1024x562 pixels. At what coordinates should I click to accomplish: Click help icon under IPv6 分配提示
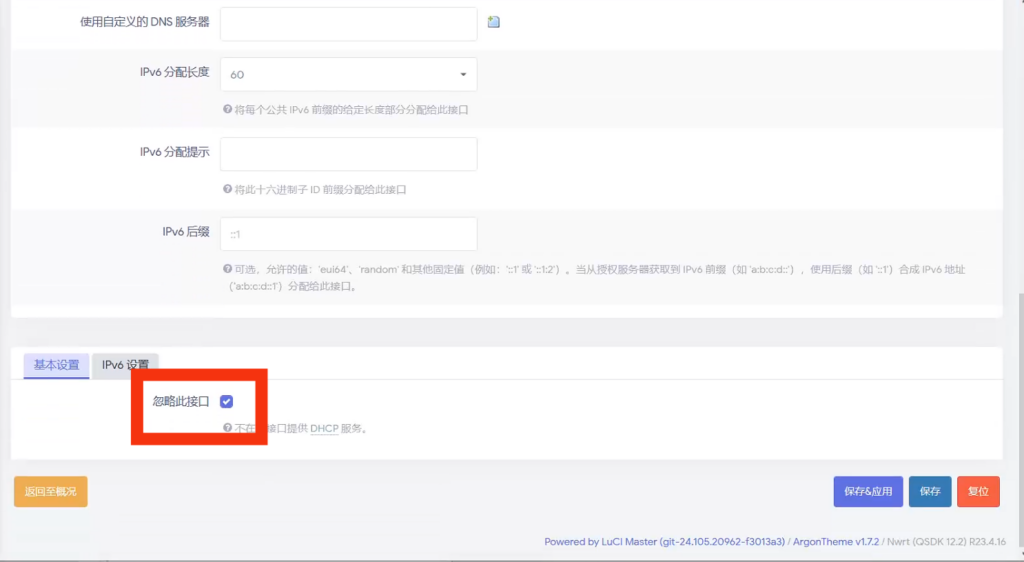pyautogui.click(x=228, y=189)
